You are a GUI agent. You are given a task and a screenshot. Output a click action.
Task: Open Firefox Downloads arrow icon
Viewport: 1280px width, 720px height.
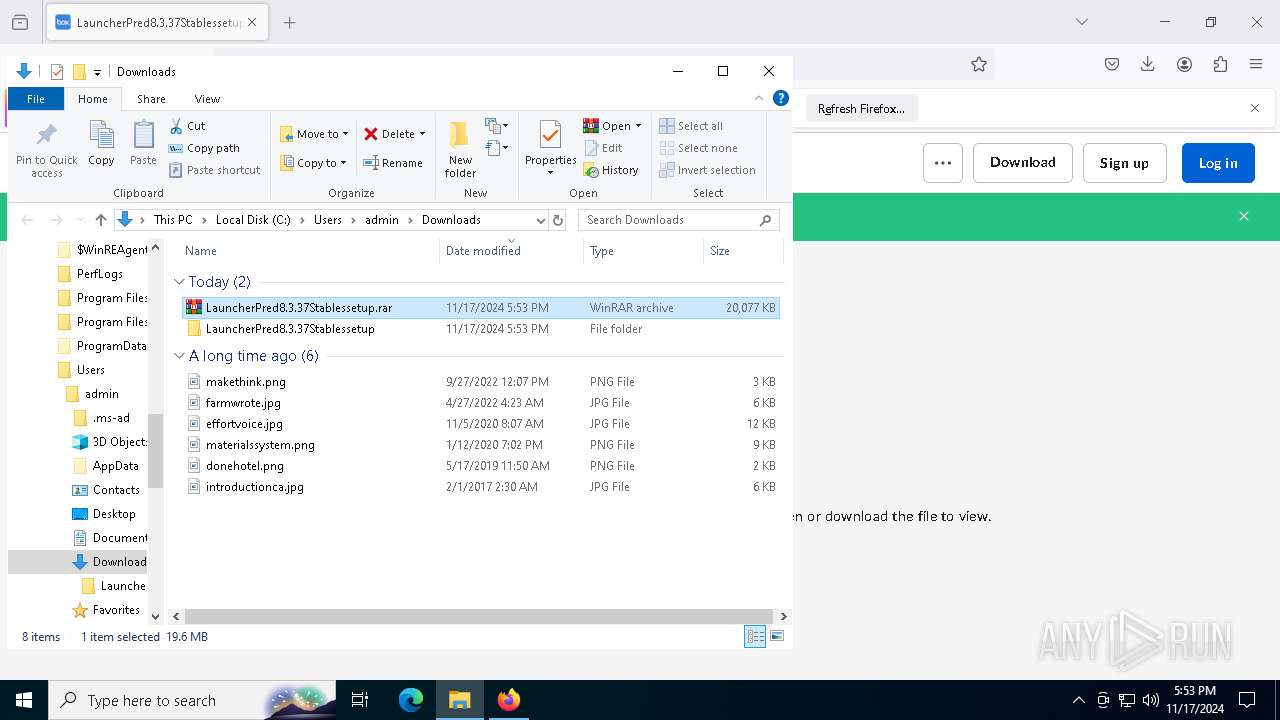pyautogui.click(x=1148, y=64)
